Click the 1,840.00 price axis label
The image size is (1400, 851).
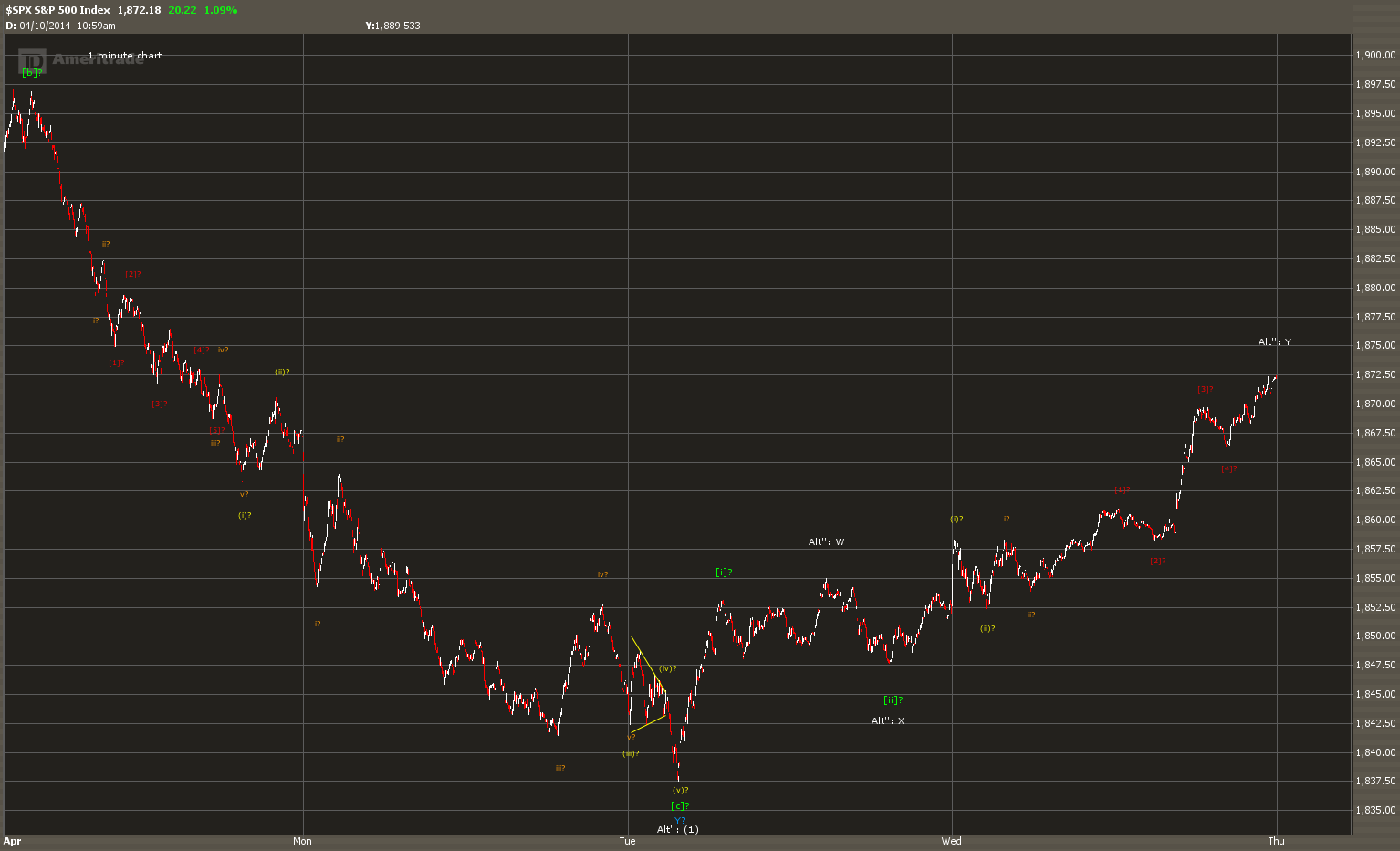click(x=1376, y=752)
